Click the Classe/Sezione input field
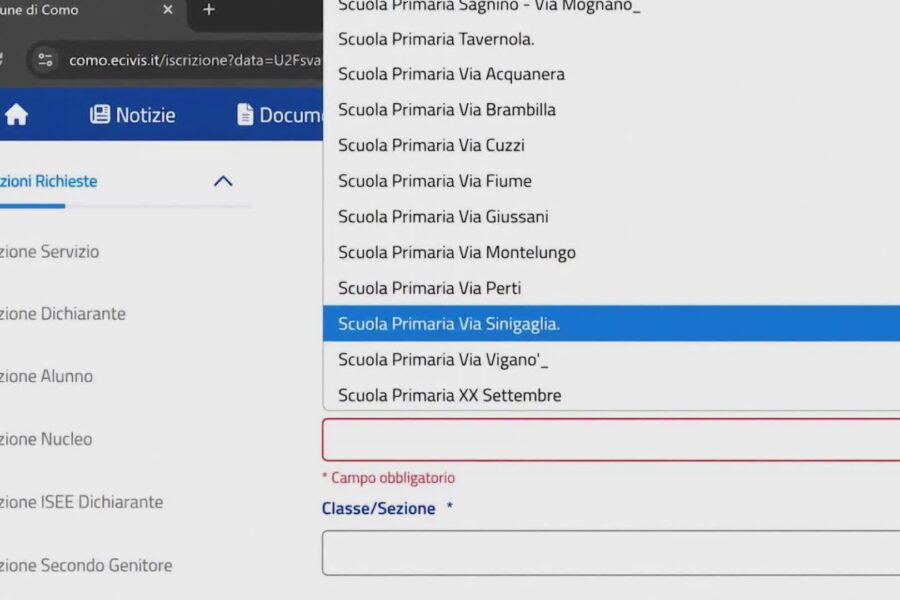Viewport: 900px width, 600px height. [611, 553]
